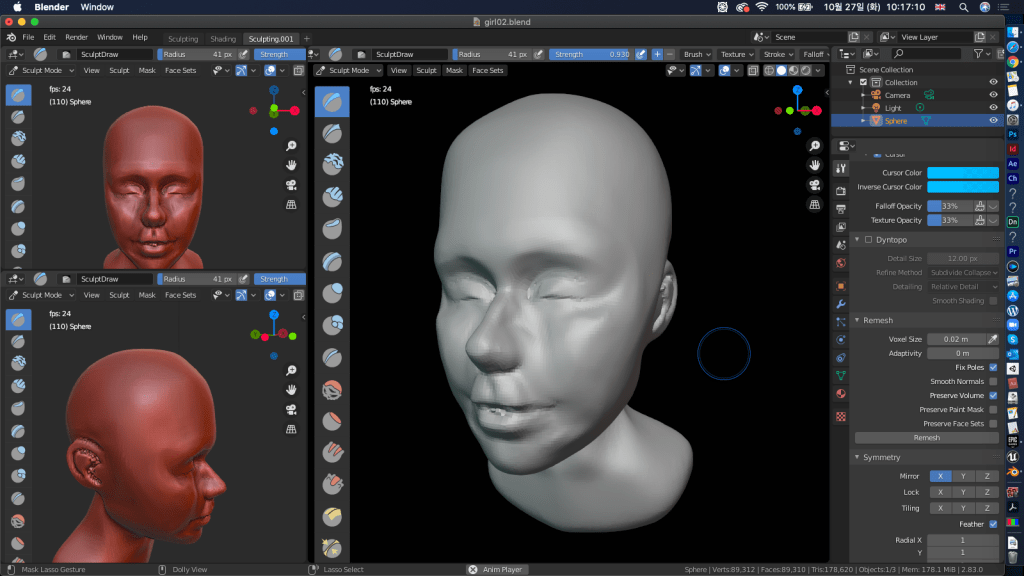Enable Mirror Y symmetry button
This screenshot has height=576, width=1024.
(x=962, y=476)
